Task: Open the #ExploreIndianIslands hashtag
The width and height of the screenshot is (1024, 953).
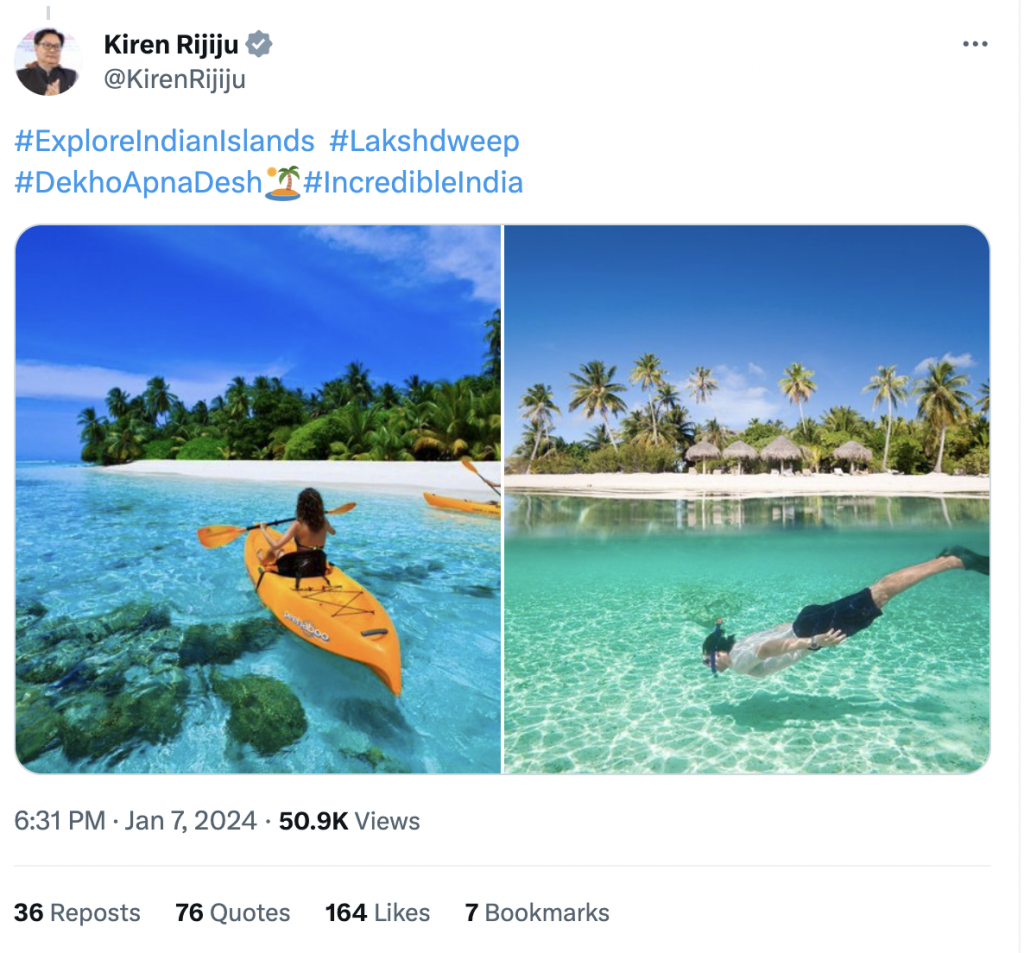Action: pos(165,141)
